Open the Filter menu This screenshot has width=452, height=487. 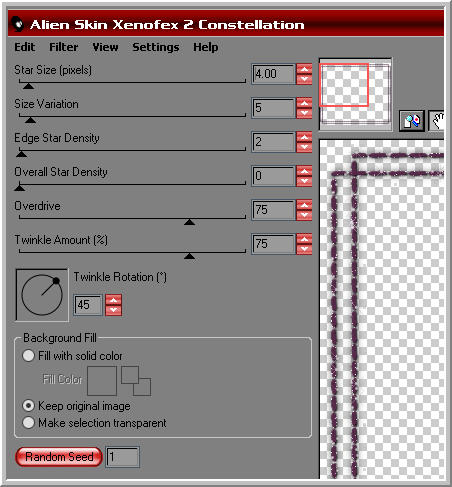(x=64, y=47)
